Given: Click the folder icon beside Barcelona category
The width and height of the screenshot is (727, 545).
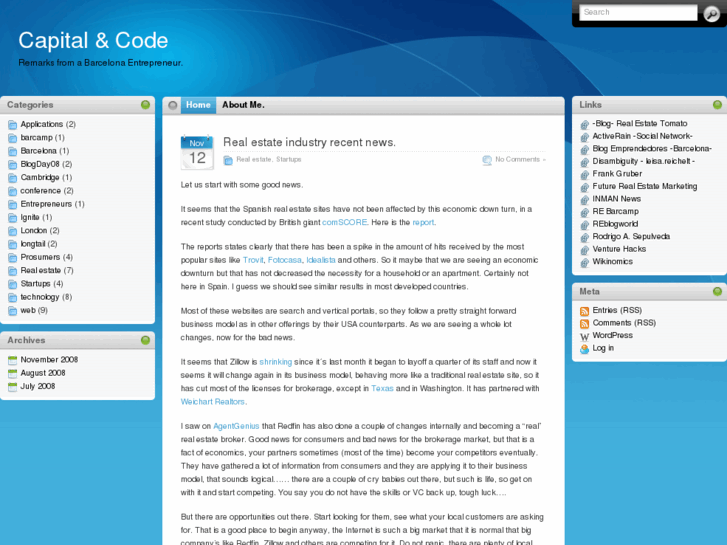Looking at the screenshot, I should point(13,151).
